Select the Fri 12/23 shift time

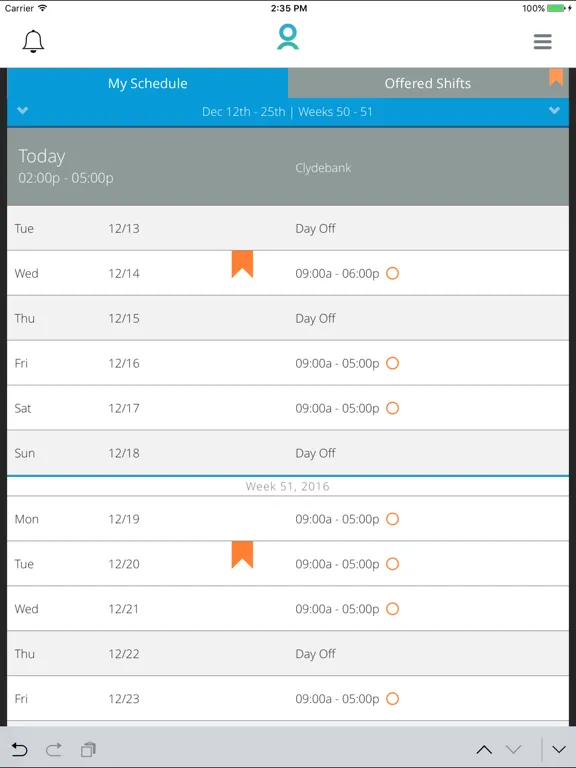pos(337,698)
